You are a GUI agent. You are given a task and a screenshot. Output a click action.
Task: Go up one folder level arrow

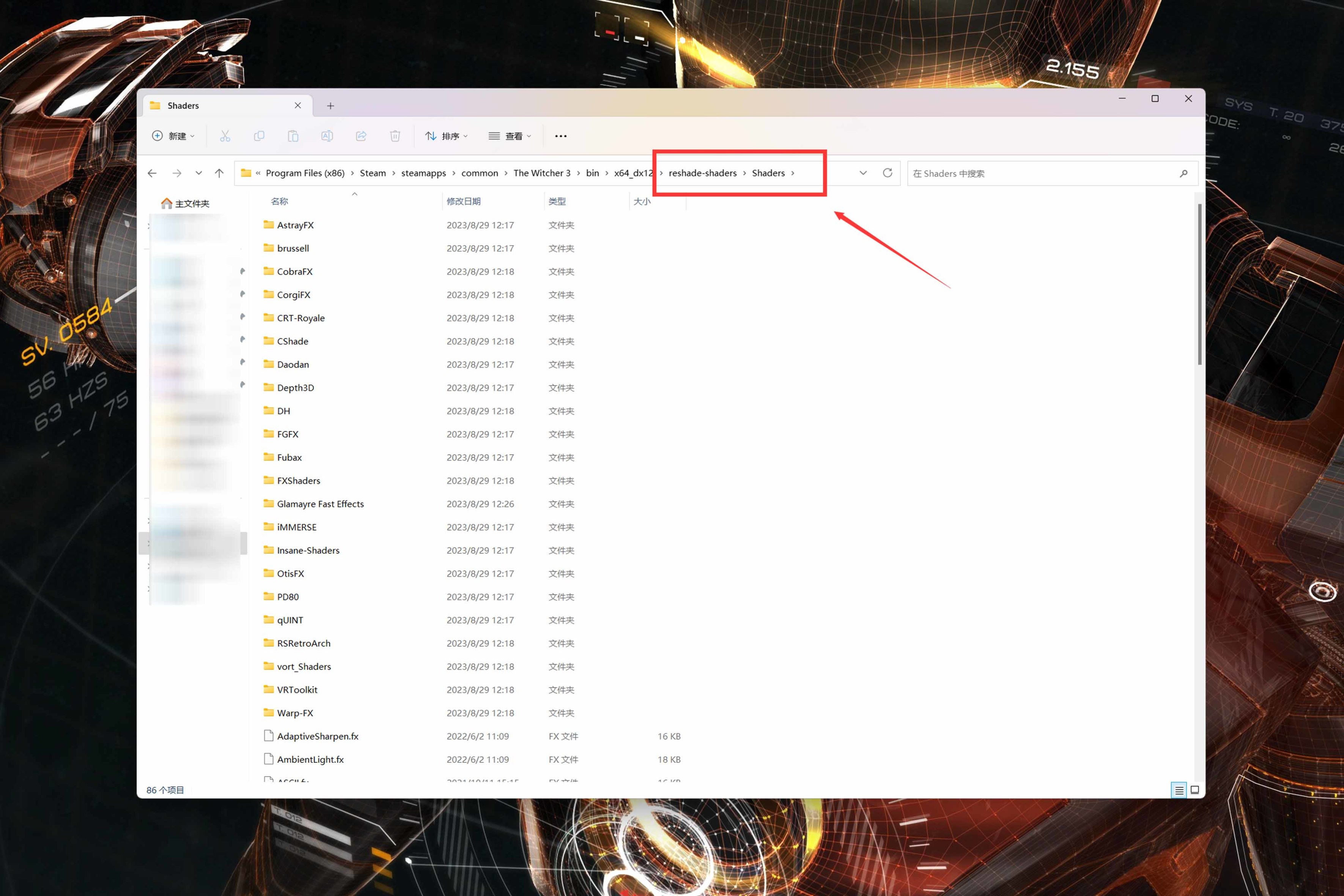[x=219, y=173]
